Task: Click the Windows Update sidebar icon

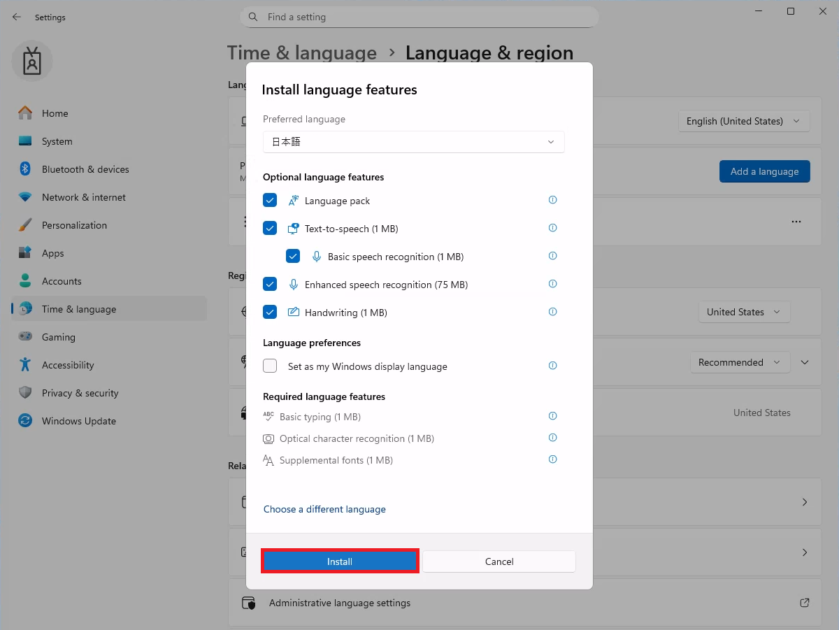Action: pos(25,421)
